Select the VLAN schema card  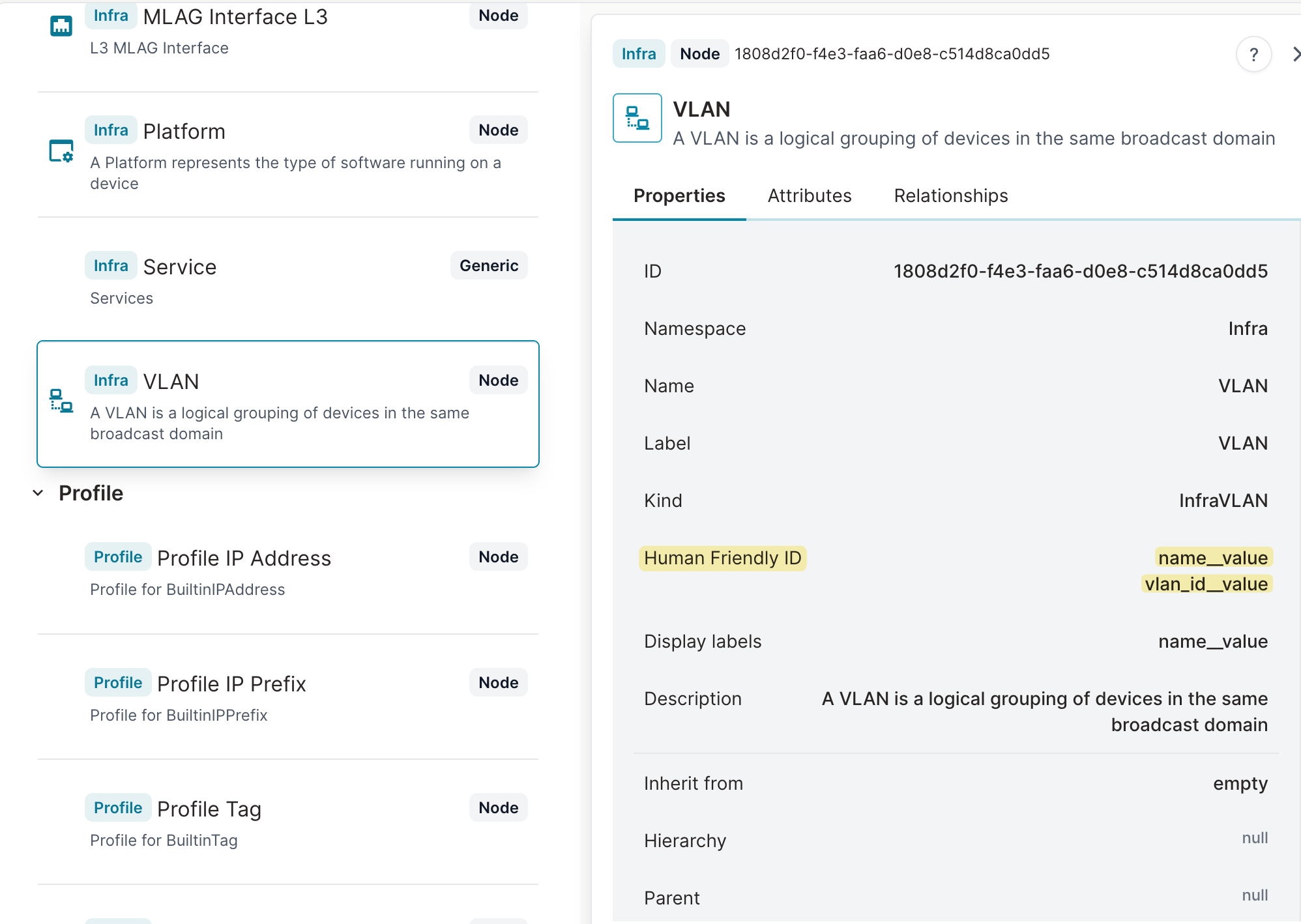(288, 404)
